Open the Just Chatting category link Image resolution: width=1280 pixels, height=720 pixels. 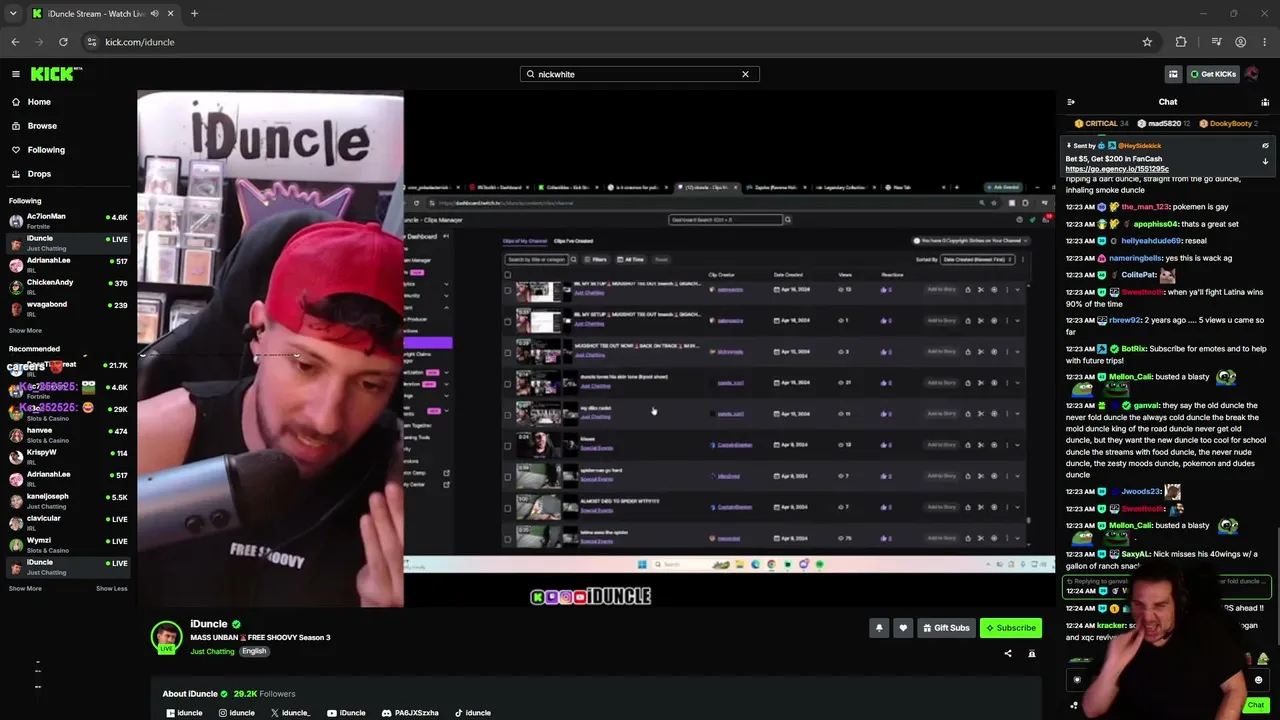212,652
